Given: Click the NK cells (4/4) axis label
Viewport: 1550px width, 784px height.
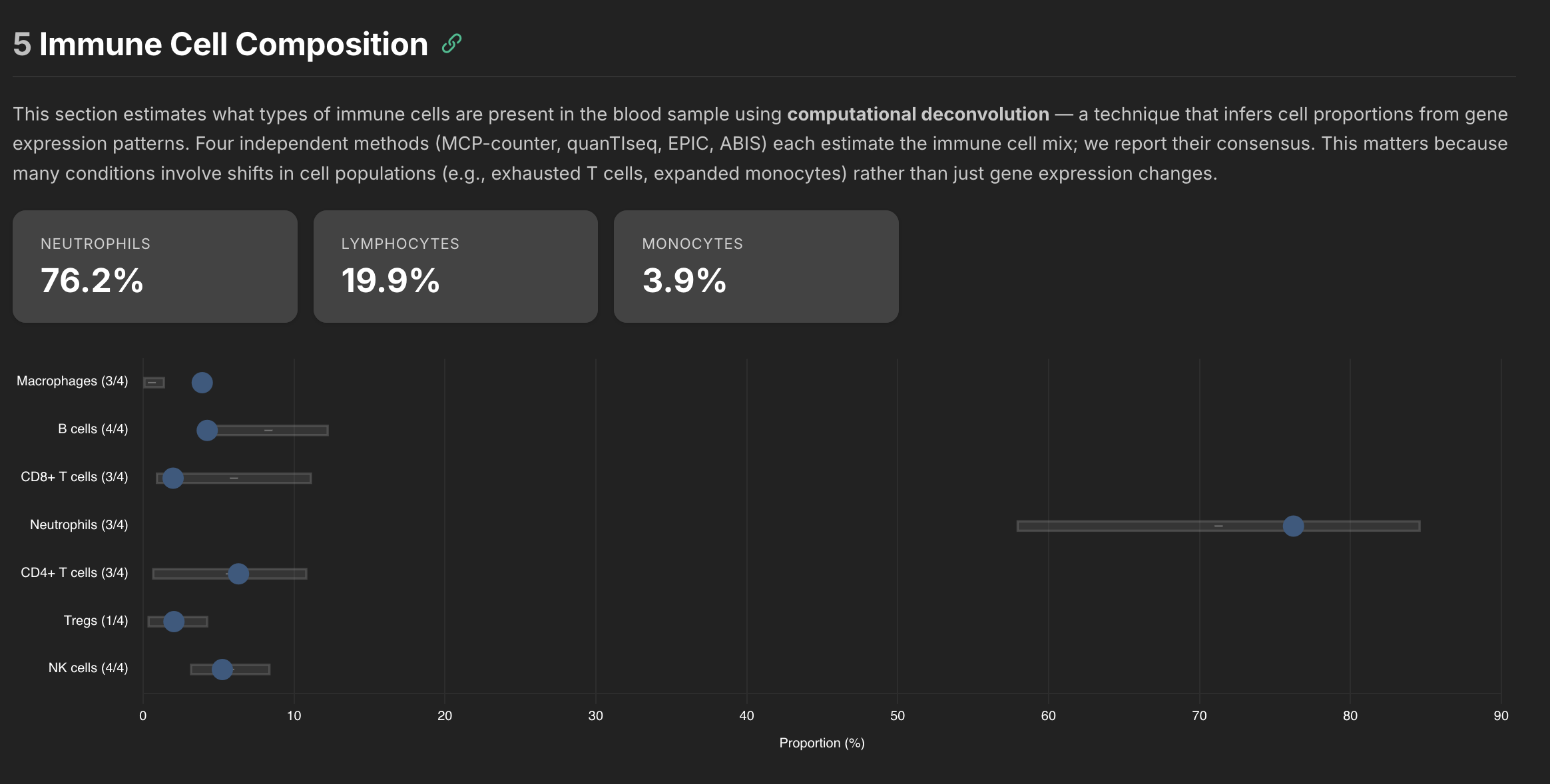Looking at the screenshot, I should point(88,668).
